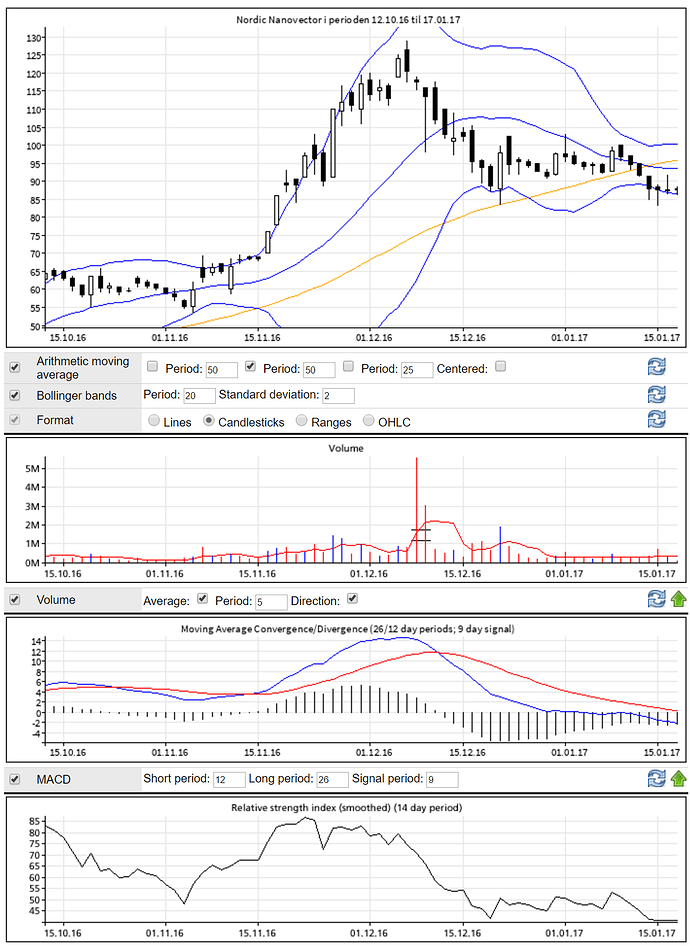Click green up arrow in Volume row
The width and height of the screenshot is (690, 946).
point(679,599)
